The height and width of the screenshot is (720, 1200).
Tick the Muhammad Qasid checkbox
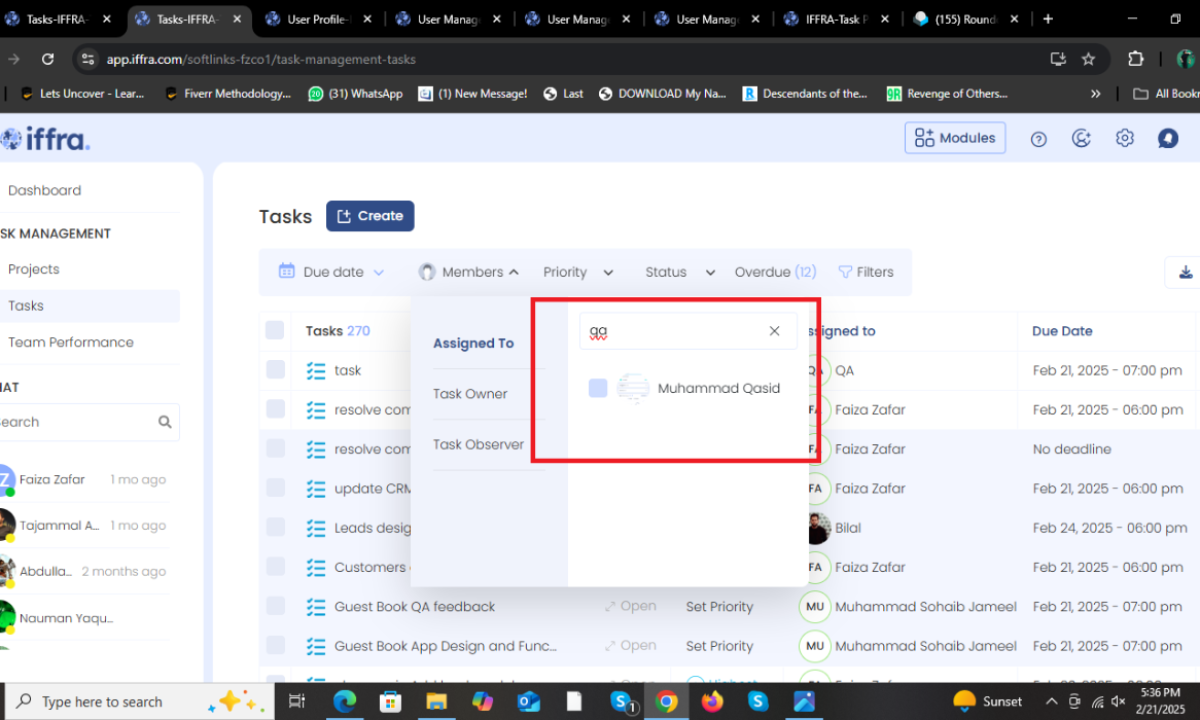coord(598,388)
